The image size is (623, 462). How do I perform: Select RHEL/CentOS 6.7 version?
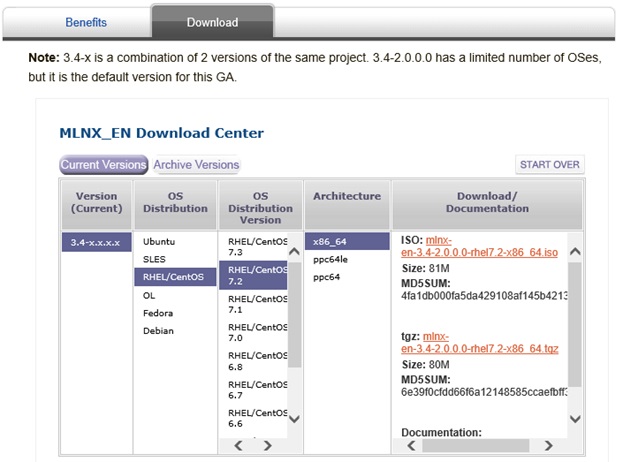pos(253,390)
